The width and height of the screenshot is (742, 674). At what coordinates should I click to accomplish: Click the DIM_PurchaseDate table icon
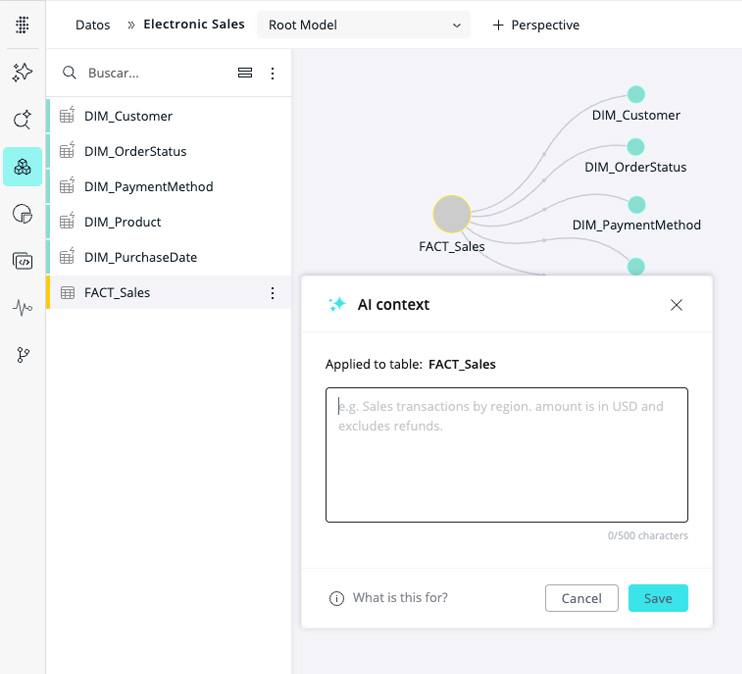click(x=67, y=256)
